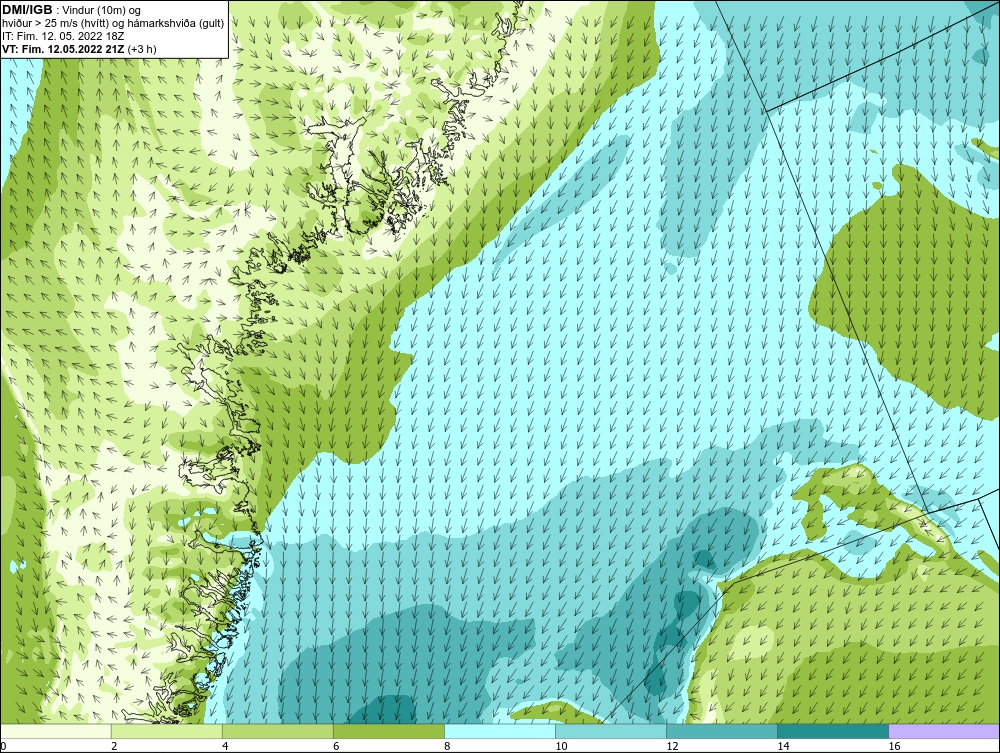Click the 'VT: Fim. 12.05.2022 21Z (+3 h)' line
Screen dimensions: 1000x753
tap(80, 49)
